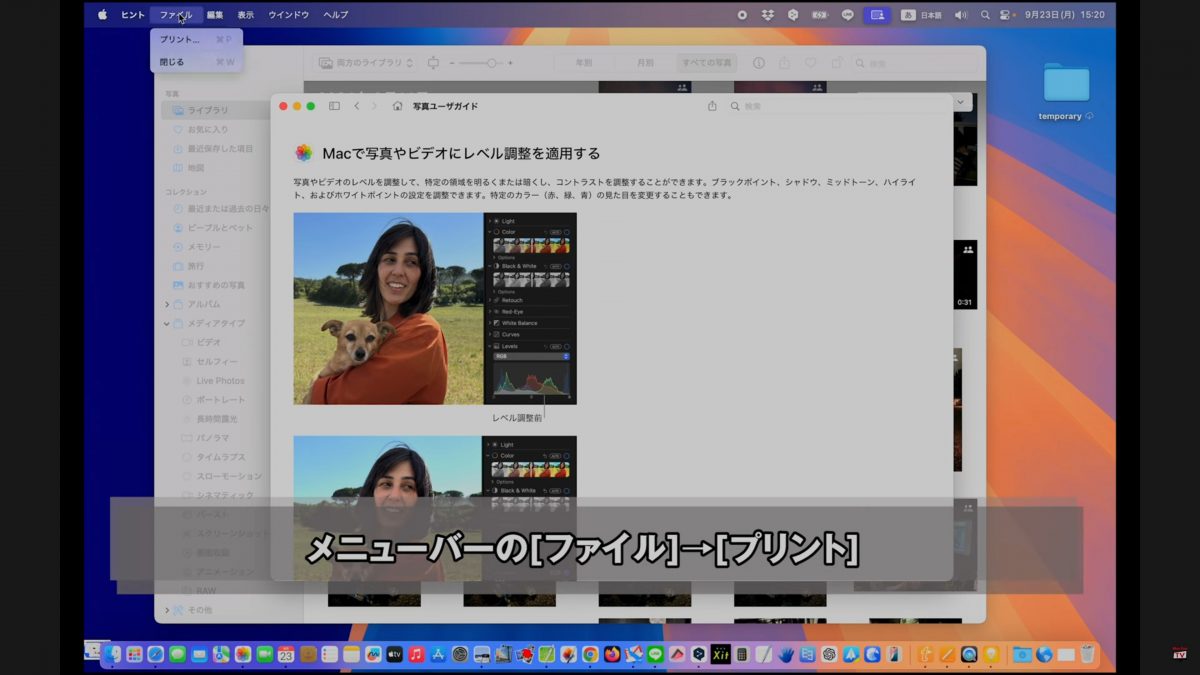Click the favorite heart icon in Photos toolbar

click(x=810, y=63)
